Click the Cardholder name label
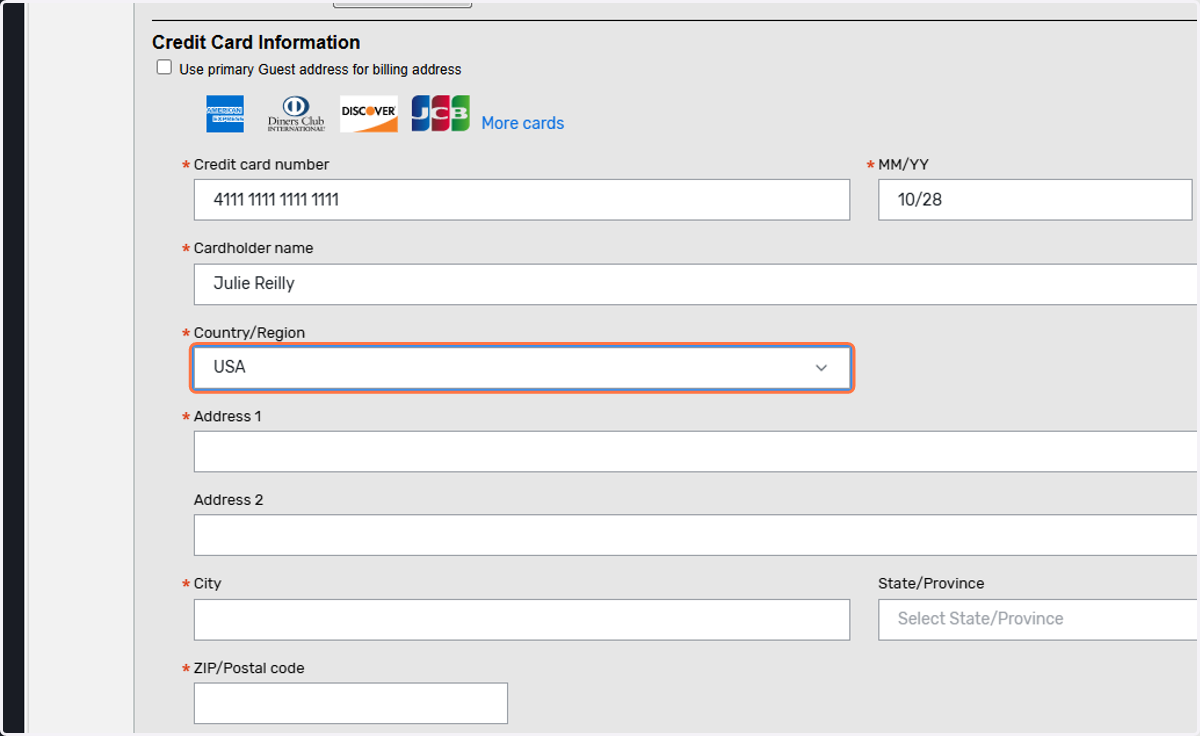Screen dimensions: 1200x736 (x=253, y=248)
